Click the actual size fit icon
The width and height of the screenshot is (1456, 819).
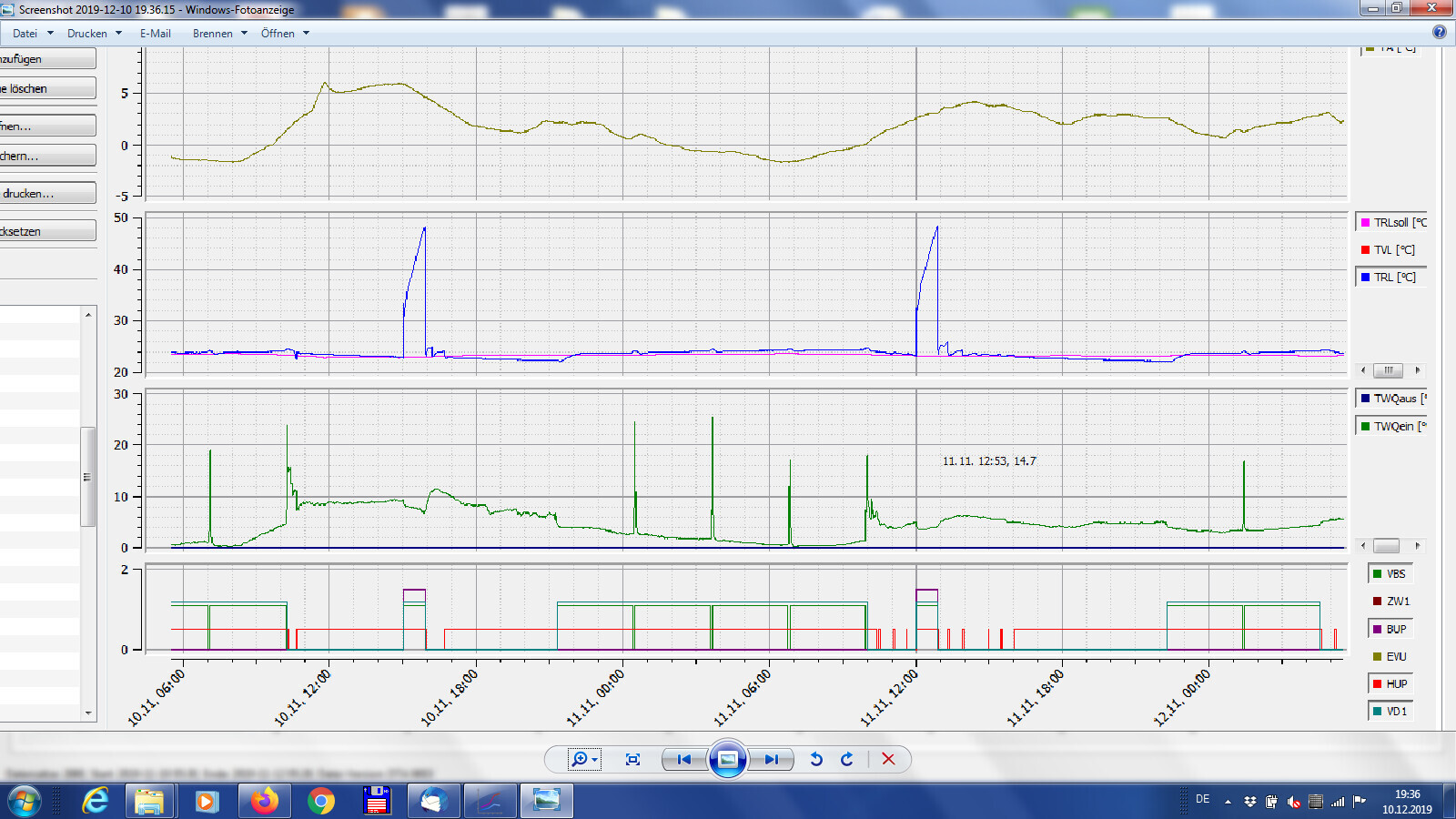[633, 759]
